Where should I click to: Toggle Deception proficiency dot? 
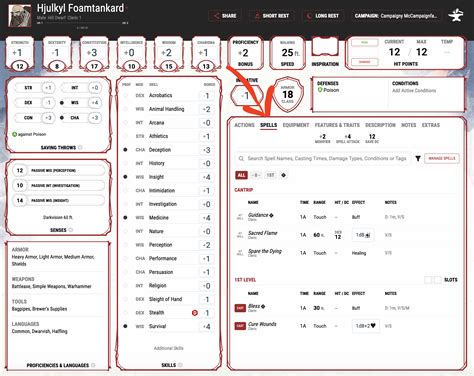point(125,150)
